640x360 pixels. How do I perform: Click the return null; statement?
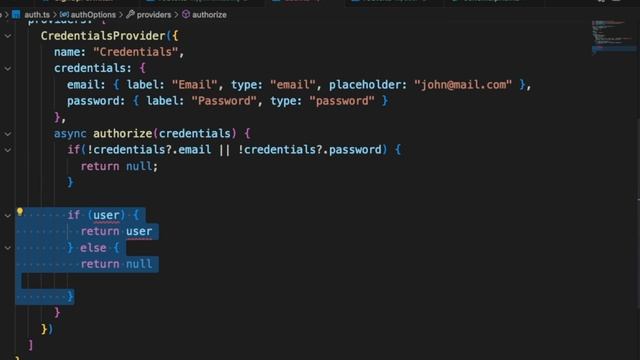coord(119,166)
